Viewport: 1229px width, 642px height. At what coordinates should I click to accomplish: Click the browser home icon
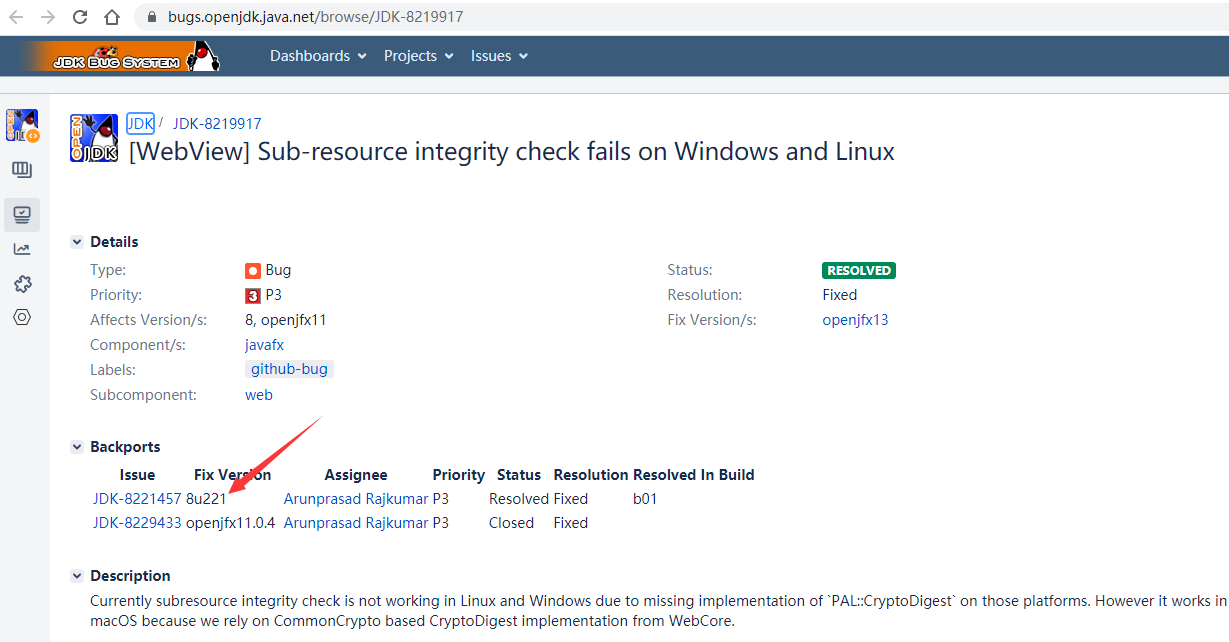point(111,16)
